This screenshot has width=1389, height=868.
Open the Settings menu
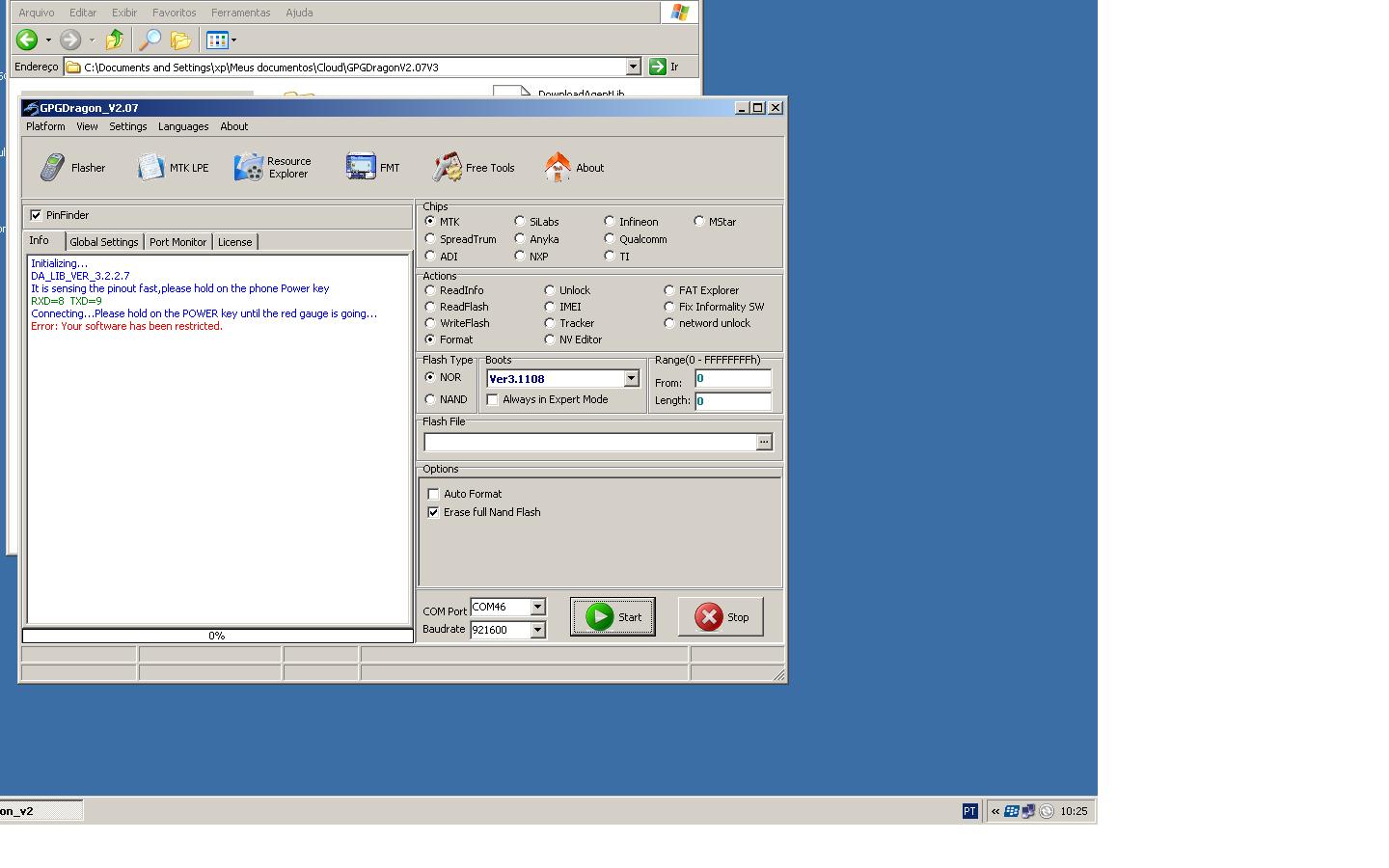127,126
